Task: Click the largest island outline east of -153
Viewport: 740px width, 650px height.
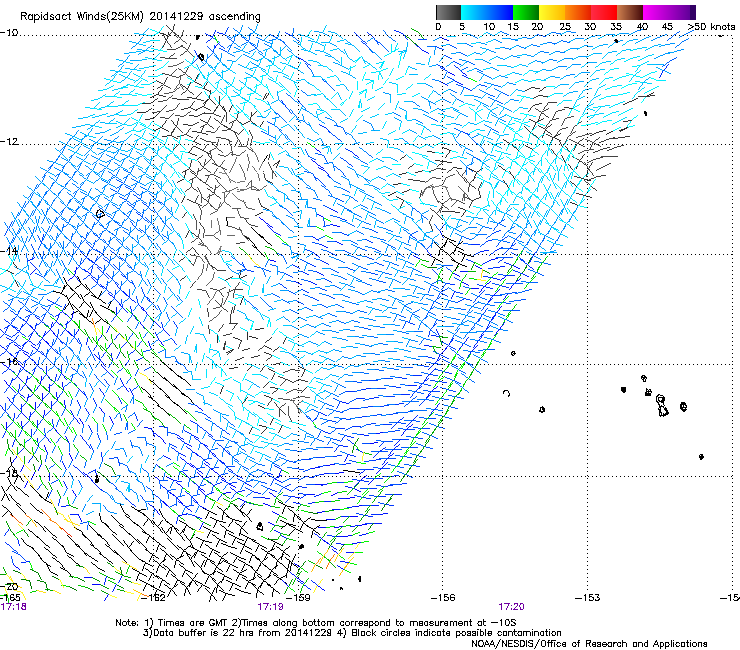Action: (x=662, y=406)
